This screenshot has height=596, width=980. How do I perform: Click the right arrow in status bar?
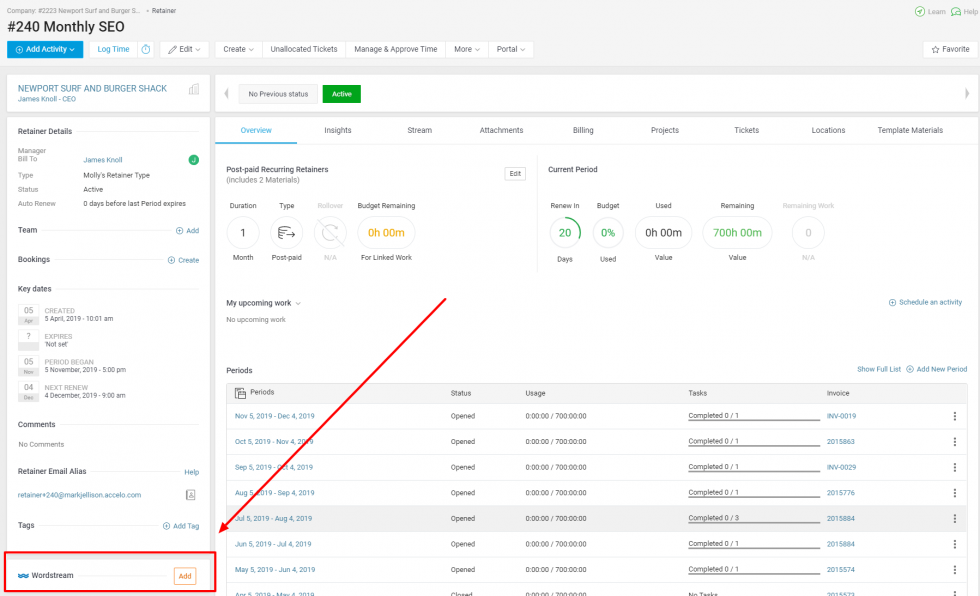pyautogui.click(x=966, y=94)
